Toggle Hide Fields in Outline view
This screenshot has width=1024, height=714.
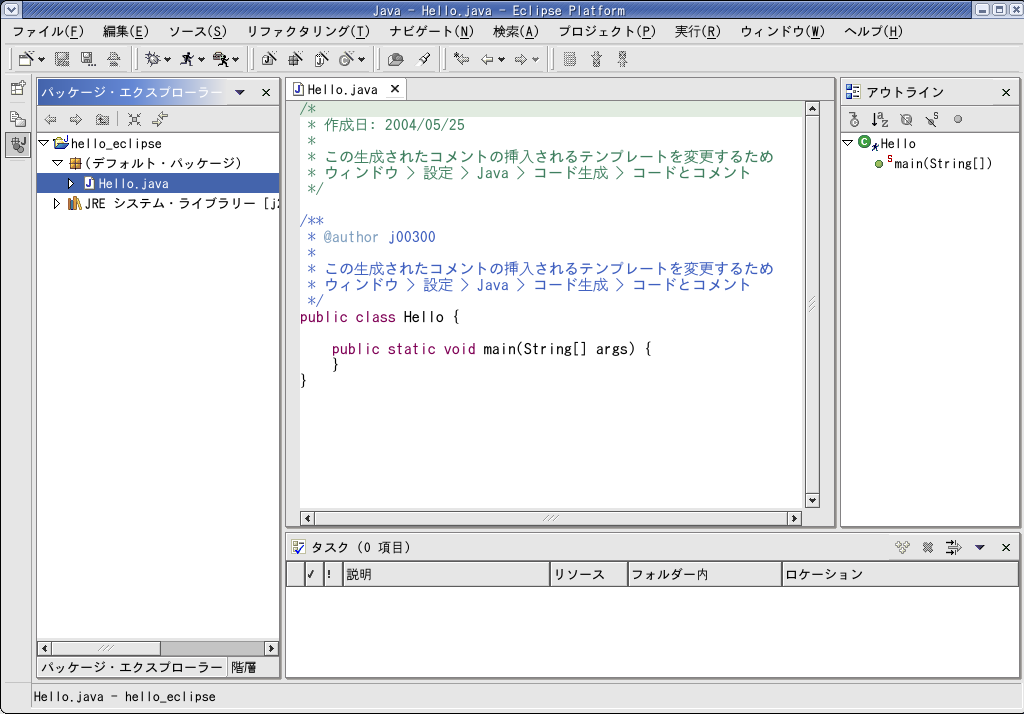coord(906,120)
